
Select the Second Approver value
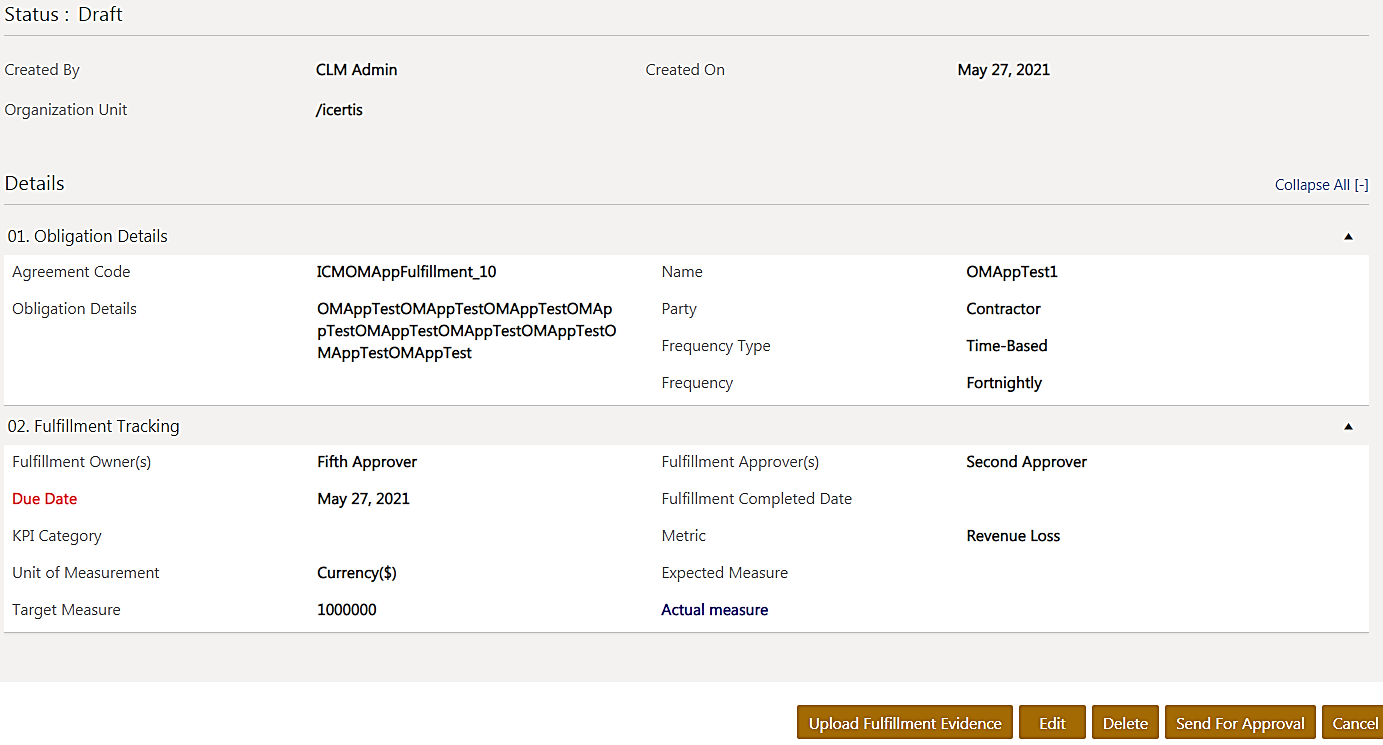click(x=1026, y=462)
